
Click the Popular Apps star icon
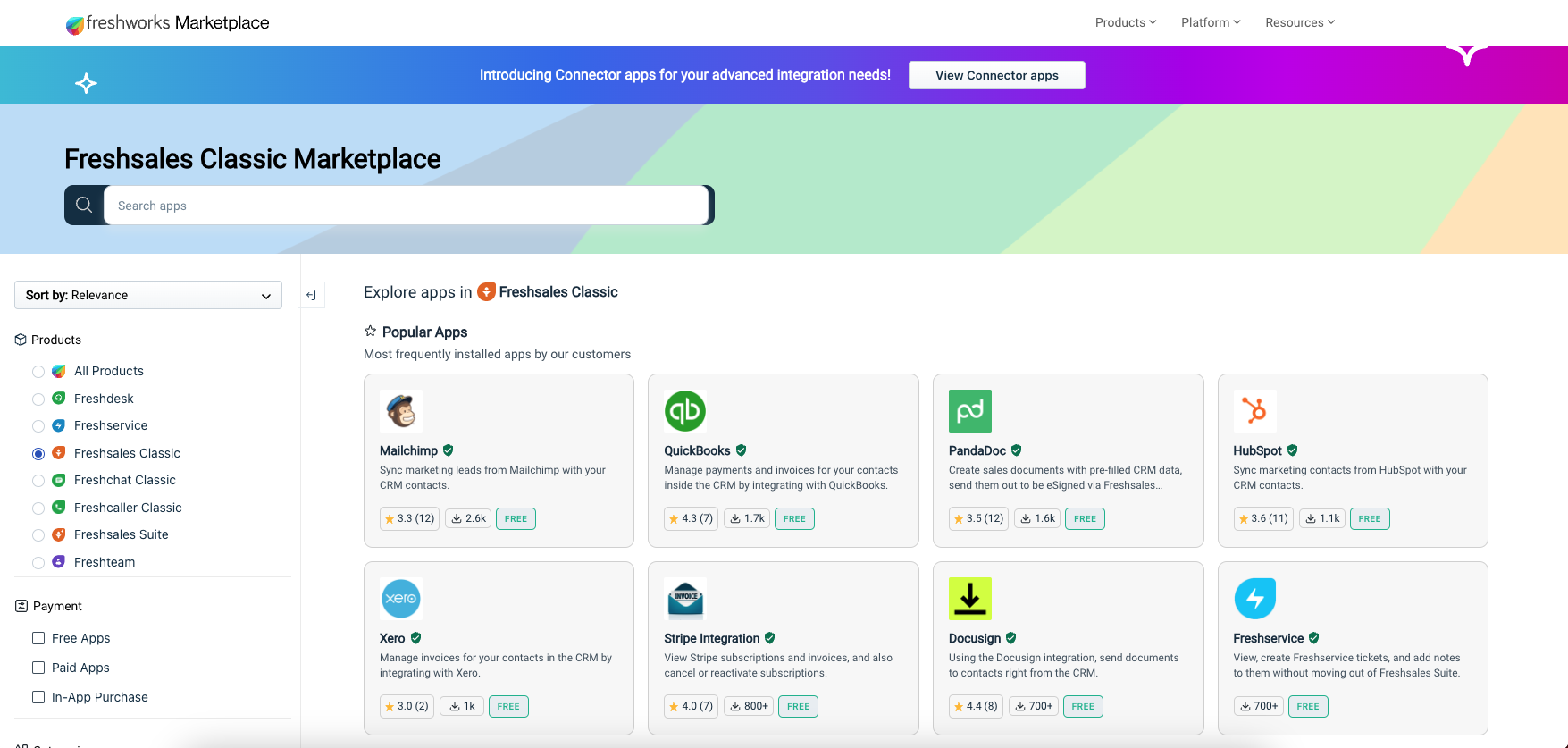(x=371, y=331)
